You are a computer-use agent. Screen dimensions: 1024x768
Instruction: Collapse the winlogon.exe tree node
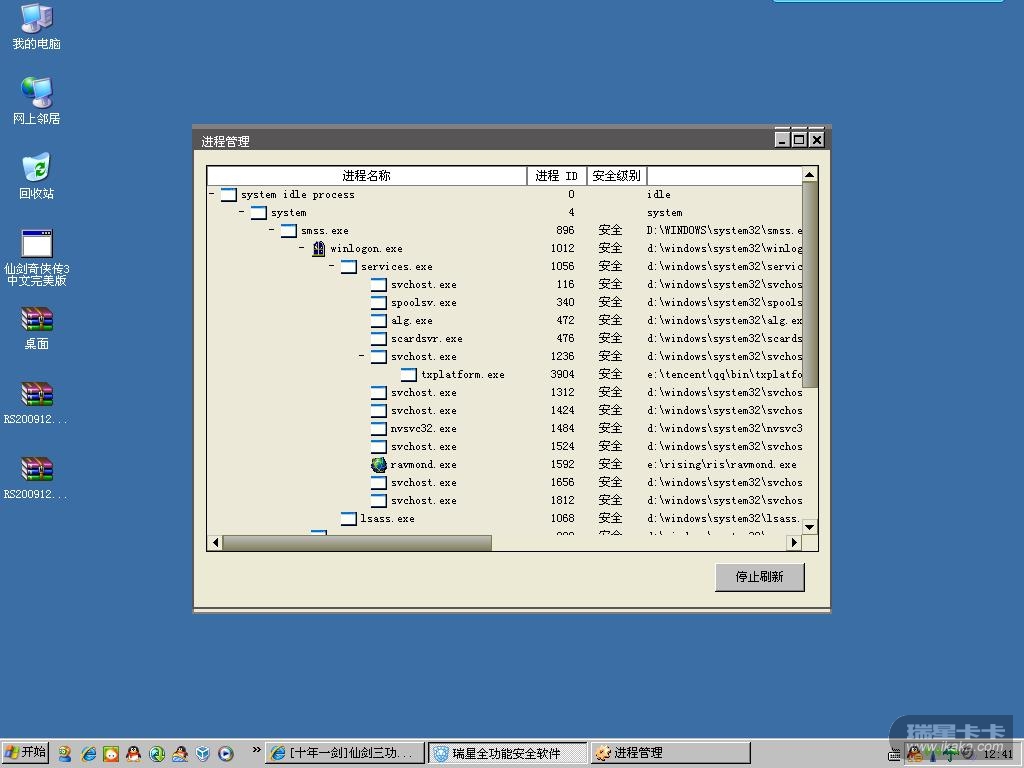(302, 249)
